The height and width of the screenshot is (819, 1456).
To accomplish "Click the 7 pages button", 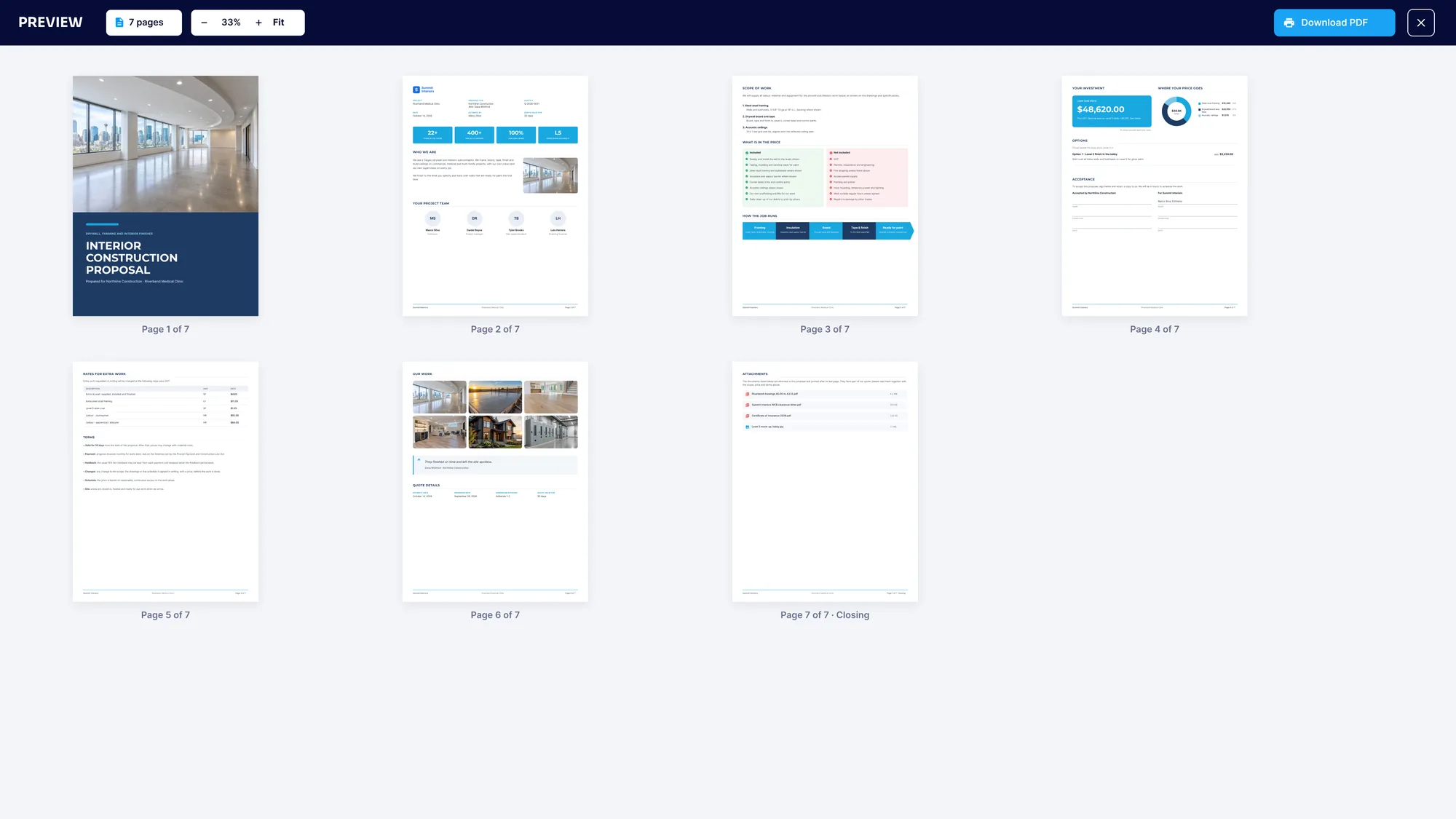I will pos(144,23).
